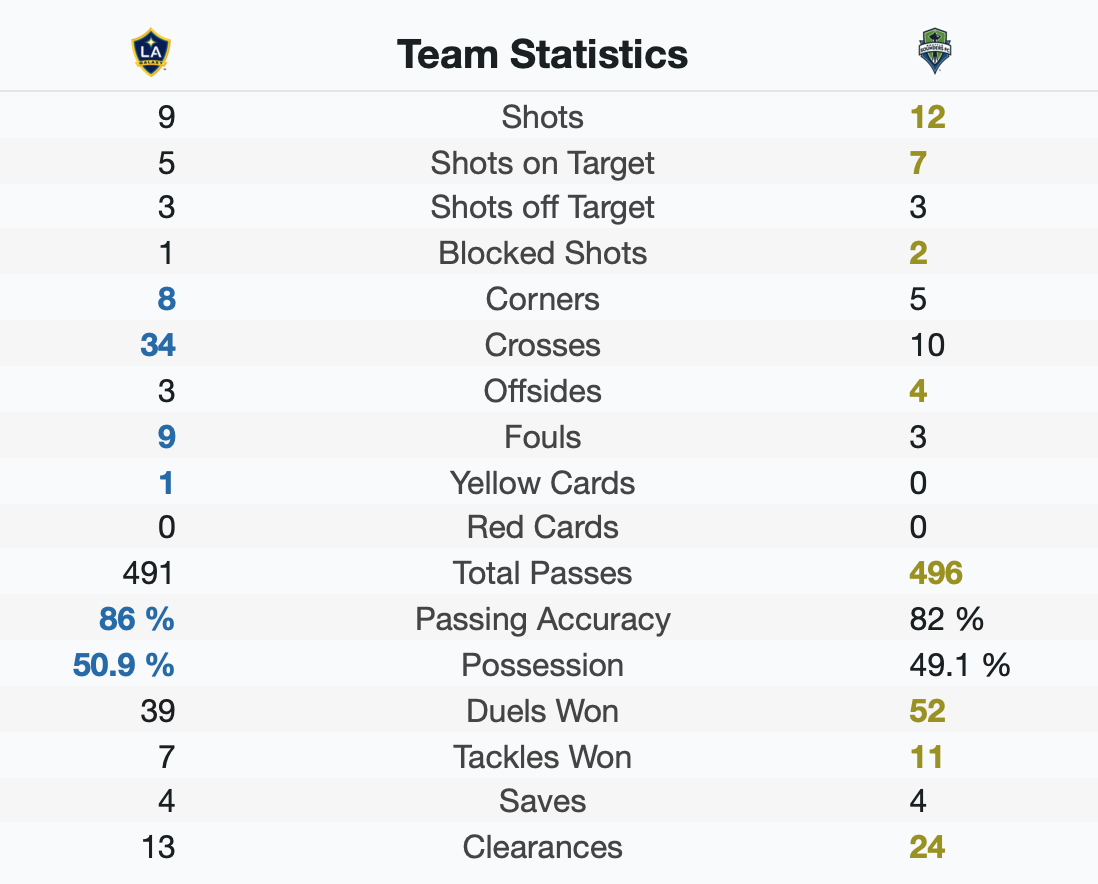Click the Offsides row label
Viewport: 1098px width, 884px height.
[542, 391]
